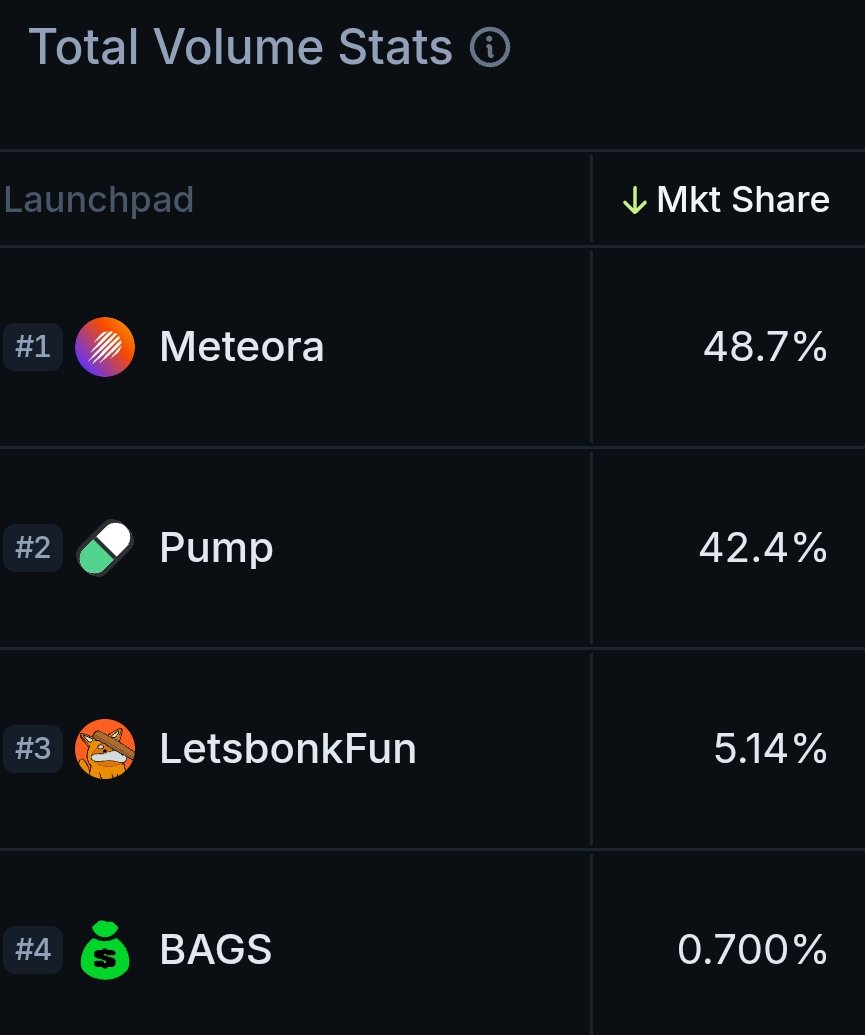Click the info icon beside Total Volume Stats
The image size is (865, 1035).
489,47
